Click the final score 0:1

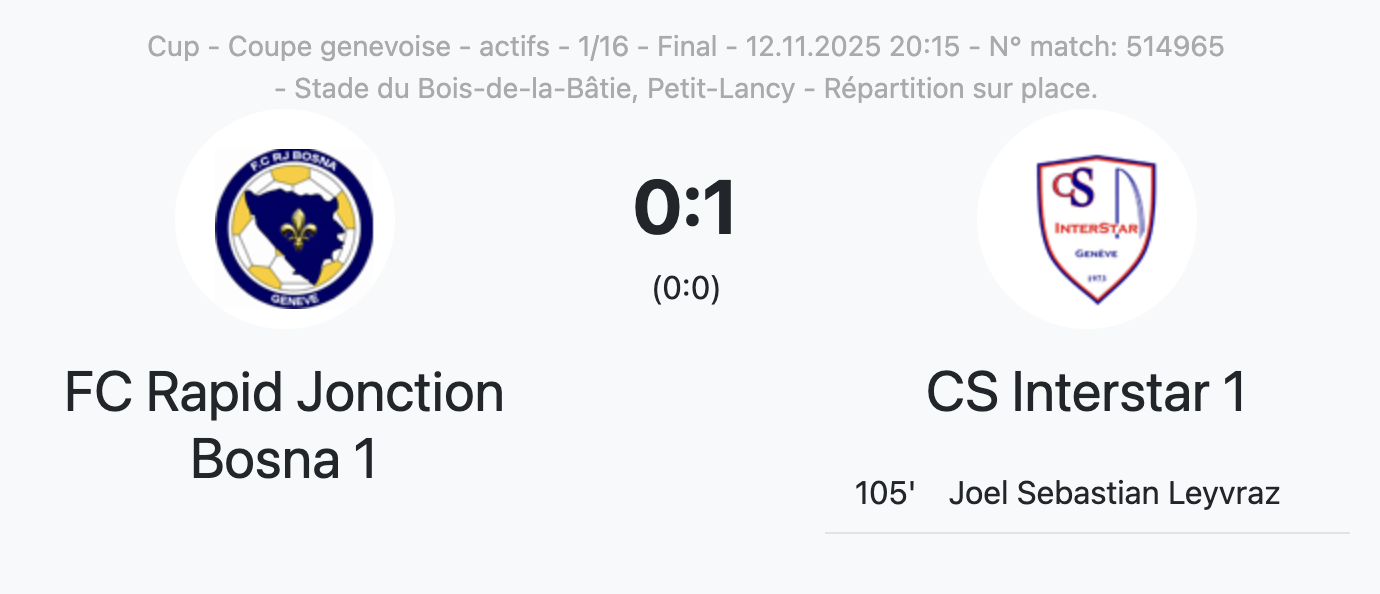pyautogui.click(x=686, y=208)
